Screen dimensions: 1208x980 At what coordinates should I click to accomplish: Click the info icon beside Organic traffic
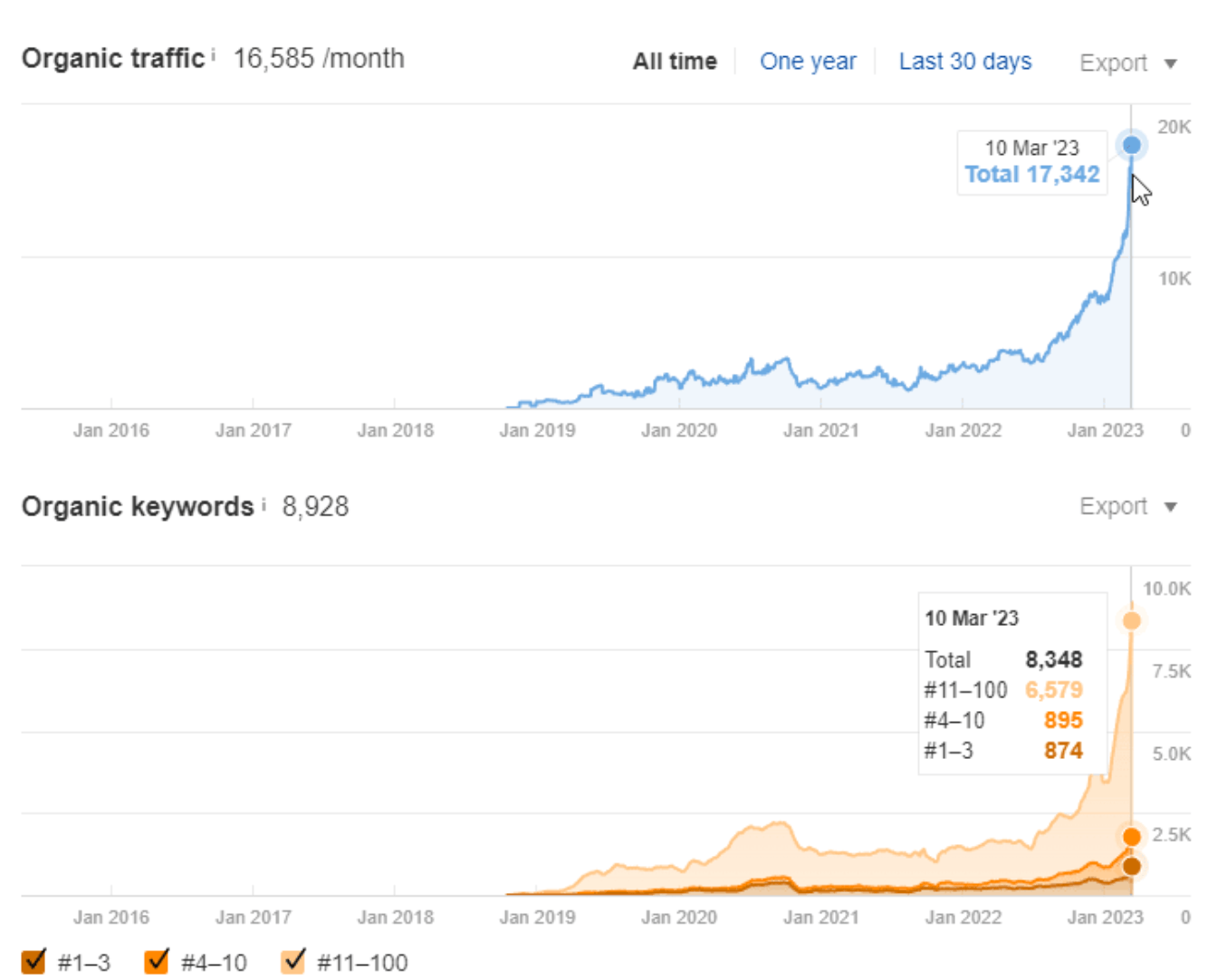[214, 56]
